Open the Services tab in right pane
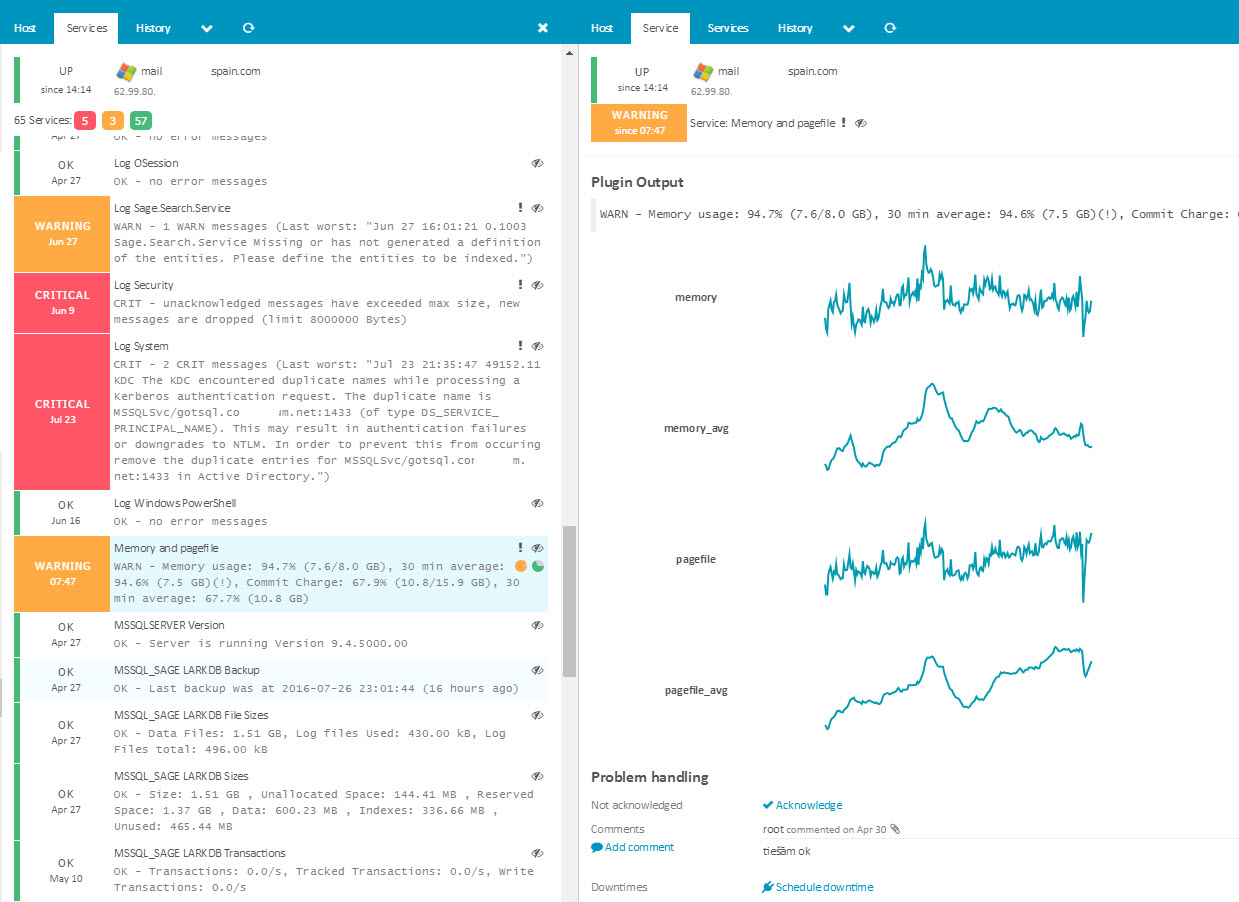 tap(728, 28)
